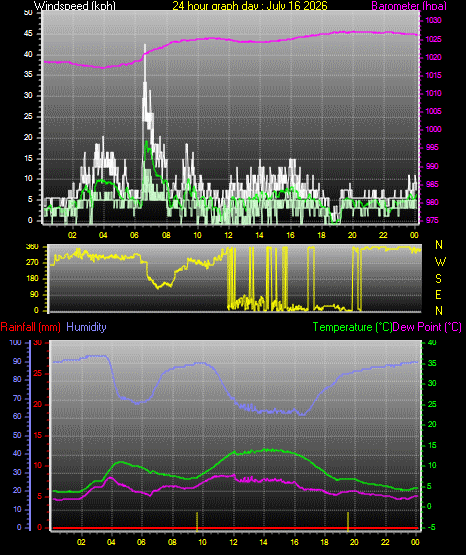The width and height of the screenshot is (466, 555).
Task: Click humidity axis value 100
Action: pyautogui.click(x=16, y=343)
